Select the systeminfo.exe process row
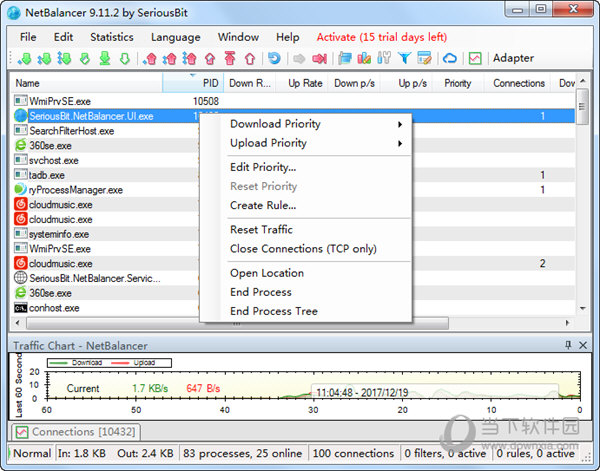This screenshot has height=471, width=600. tap(293, 234)
